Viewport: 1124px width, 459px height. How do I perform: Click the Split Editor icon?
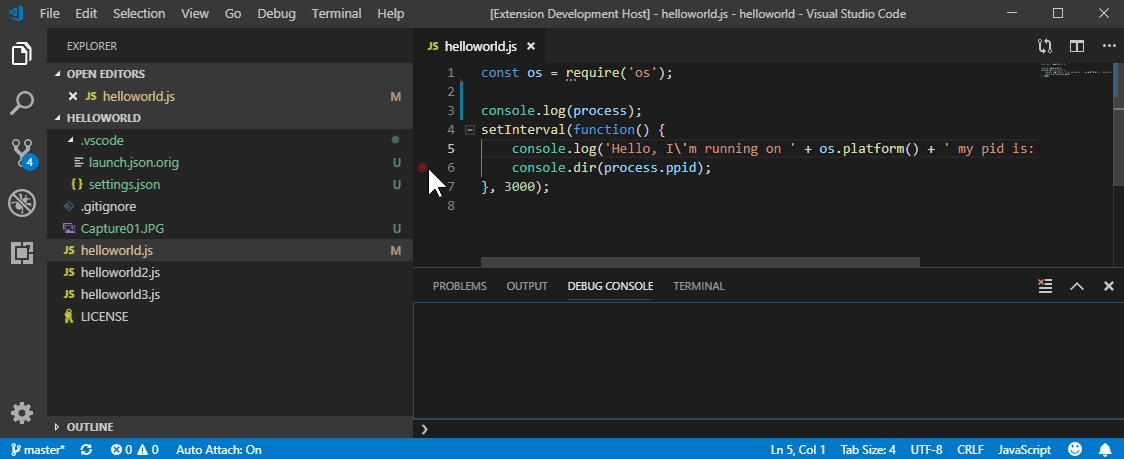(1077, 46)
